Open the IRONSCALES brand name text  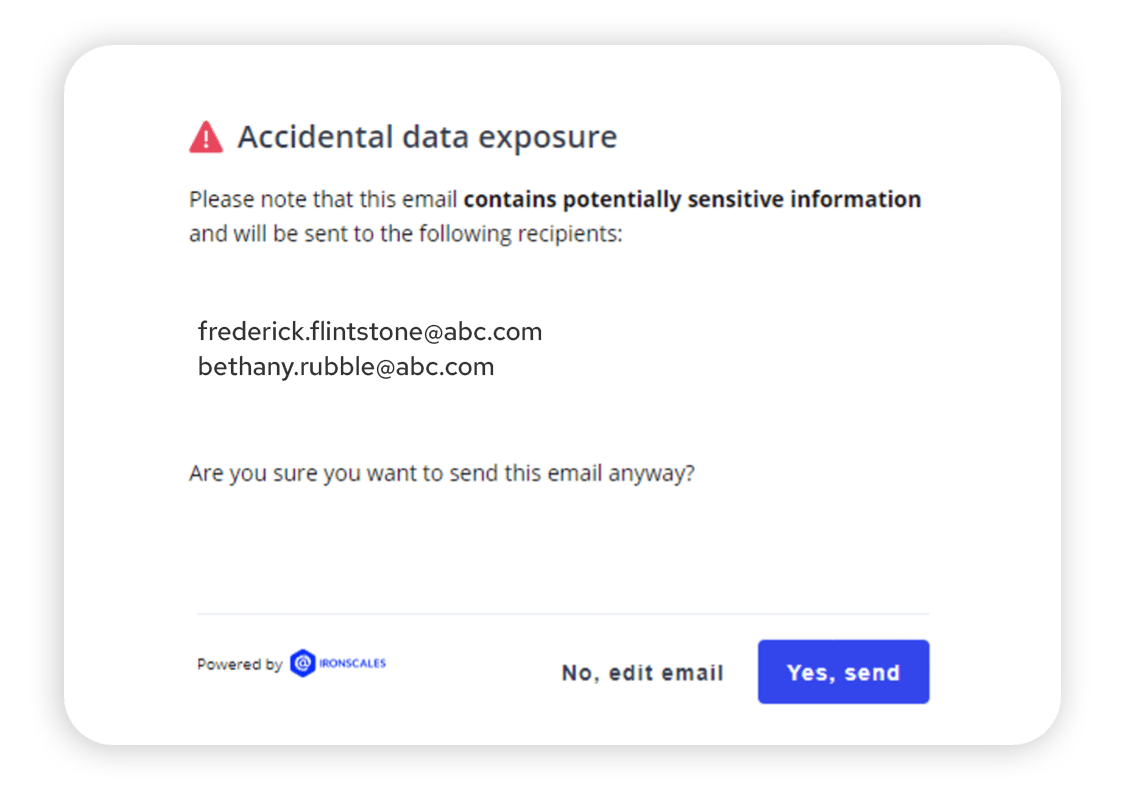pos(353,663)
